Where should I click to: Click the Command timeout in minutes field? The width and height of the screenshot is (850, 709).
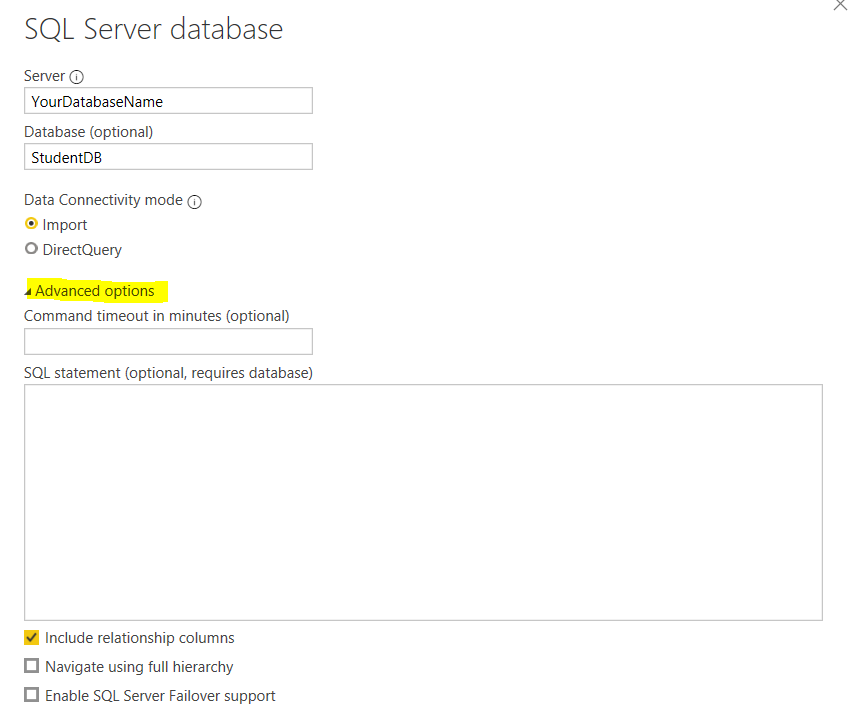click(x=168, y=341)
